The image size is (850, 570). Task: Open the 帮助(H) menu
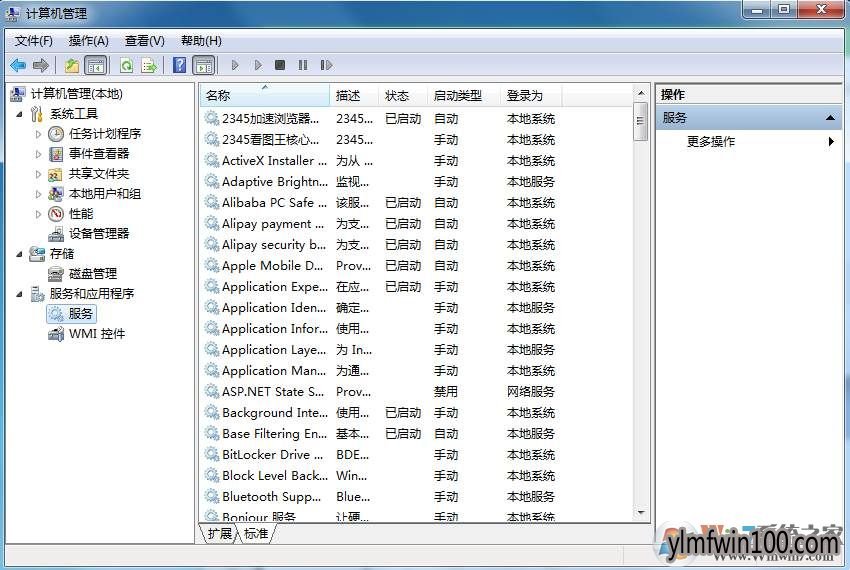201,41
